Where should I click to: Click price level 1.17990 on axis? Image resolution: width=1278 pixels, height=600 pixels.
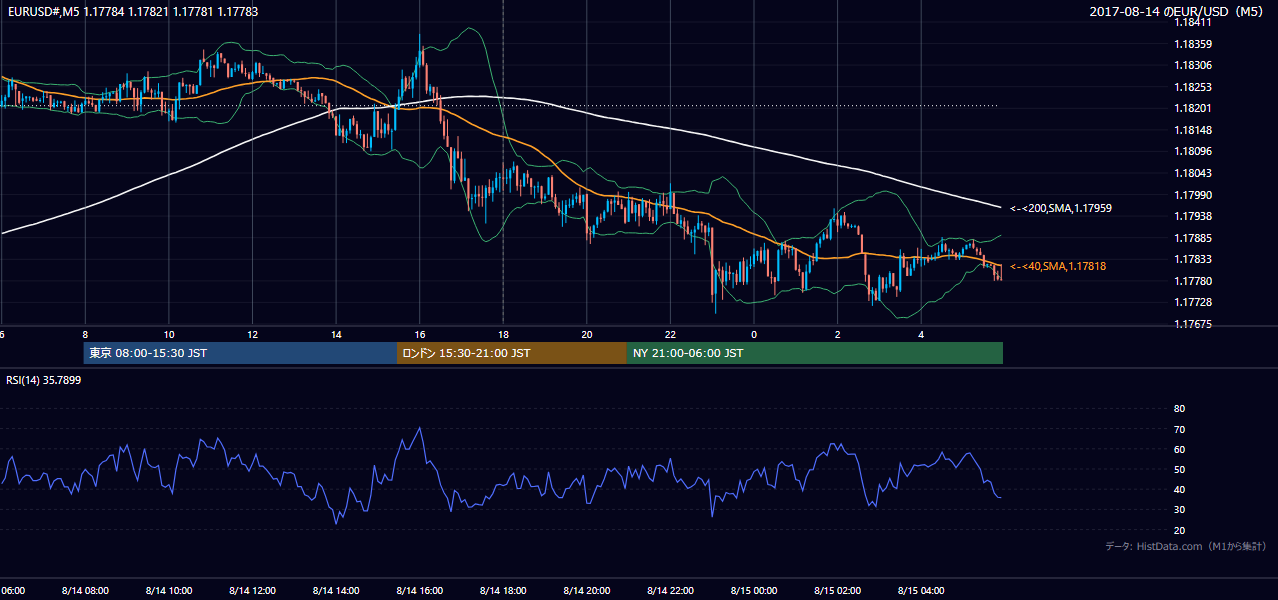1192,195
